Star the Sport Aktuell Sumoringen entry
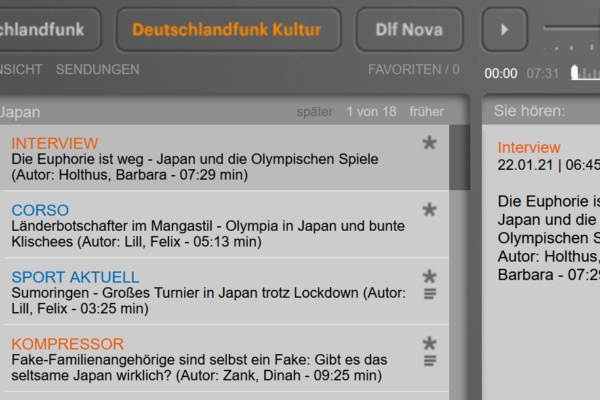Screen dimensions: 600x400 click(429, 276)
